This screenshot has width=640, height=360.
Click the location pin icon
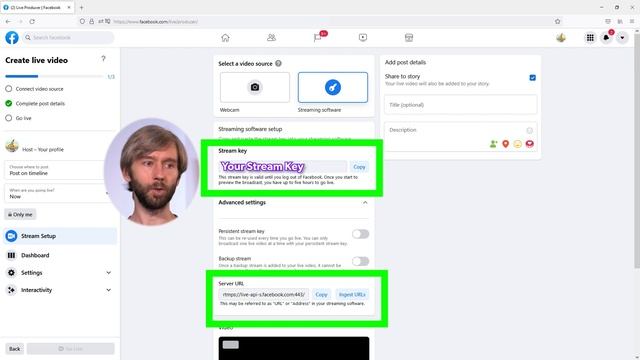click(506, 144)
